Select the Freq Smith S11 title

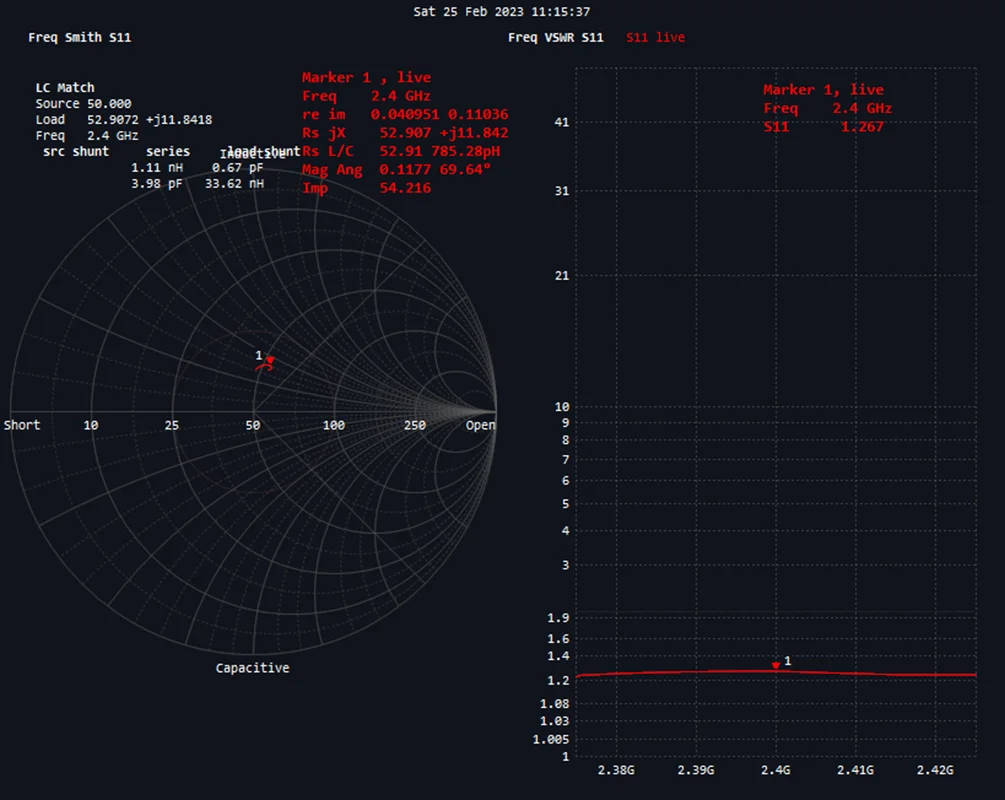79,37
